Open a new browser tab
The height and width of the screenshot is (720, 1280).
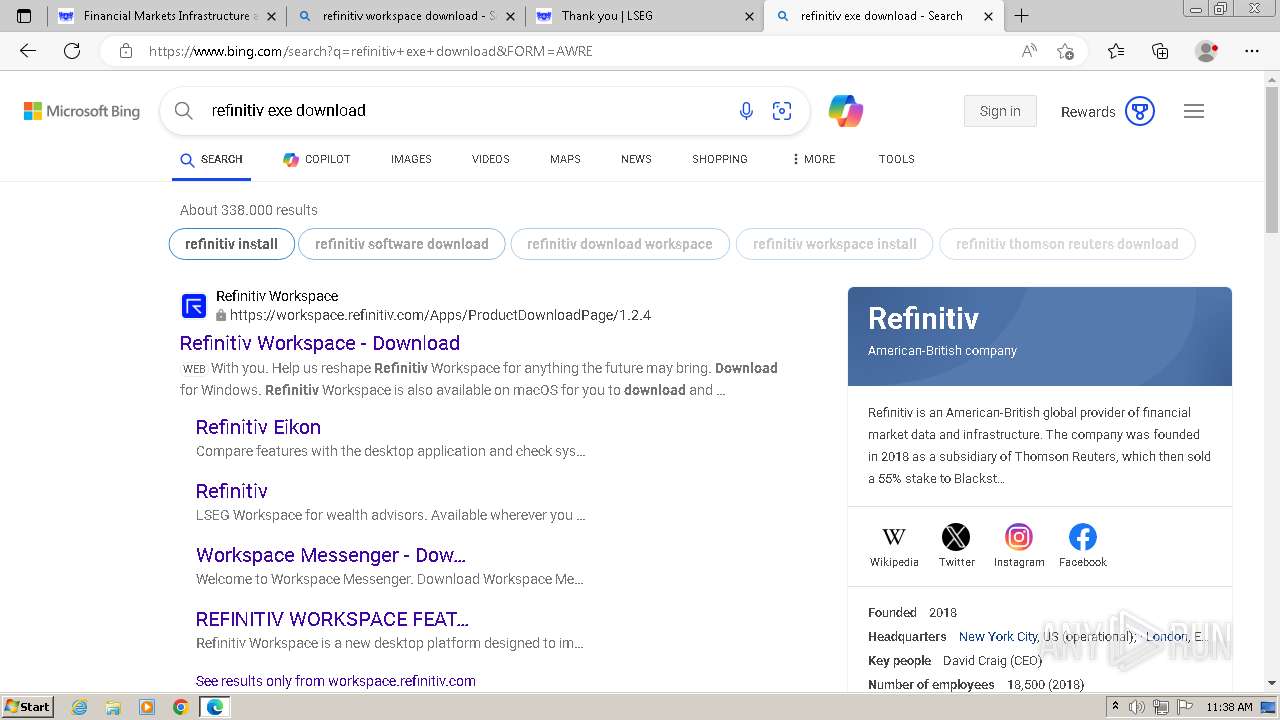[x=1021, y=16]
